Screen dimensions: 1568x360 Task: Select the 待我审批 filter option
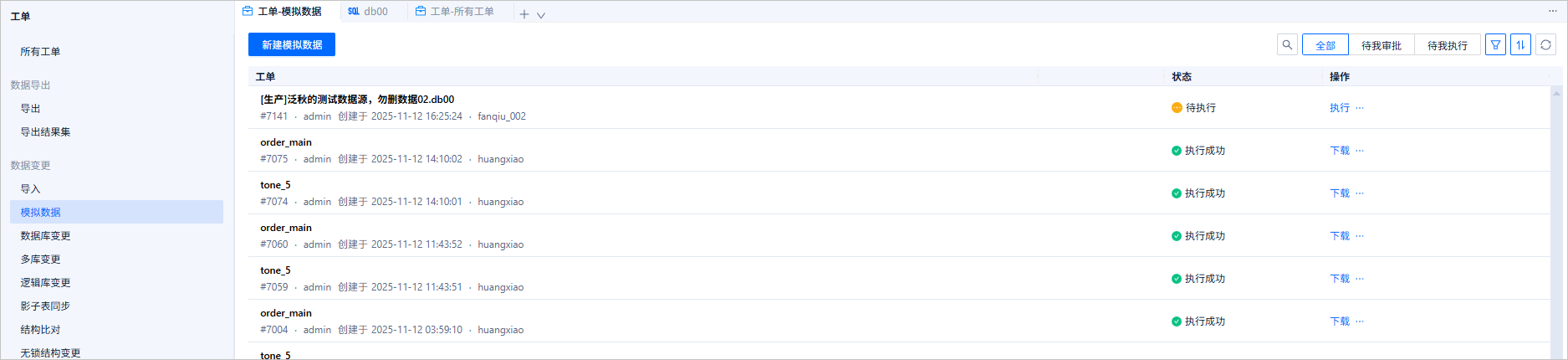pos(1381,45)
